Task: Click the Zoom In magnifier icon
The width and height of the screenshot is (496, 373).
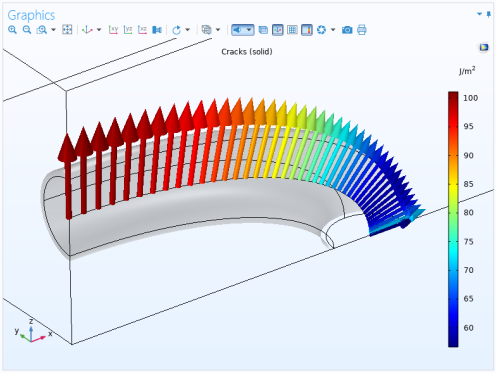Action: pyautogui.click(x=12, y=30)
